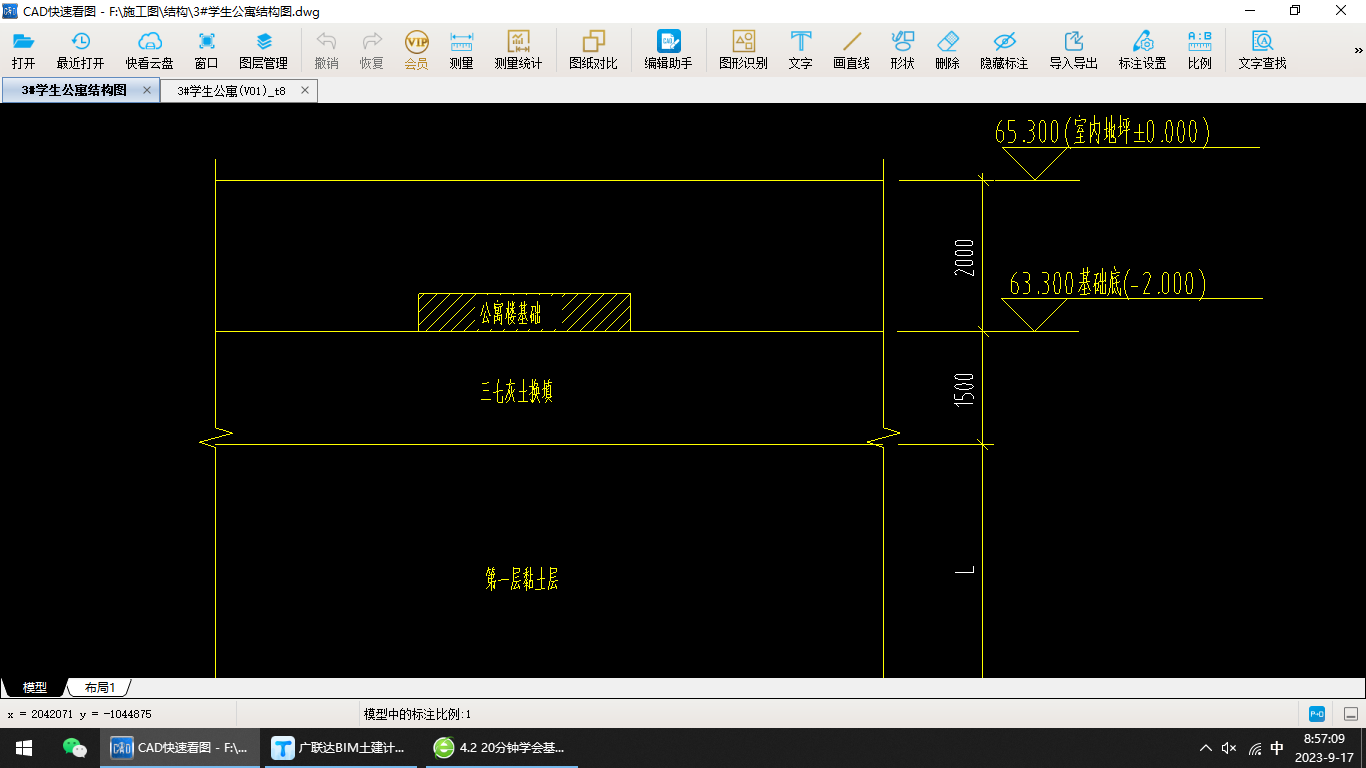This screenshot has height=768, width=1366.
Task: Open the VIP 会员 membership icon
Action: (x=416, y=51)
